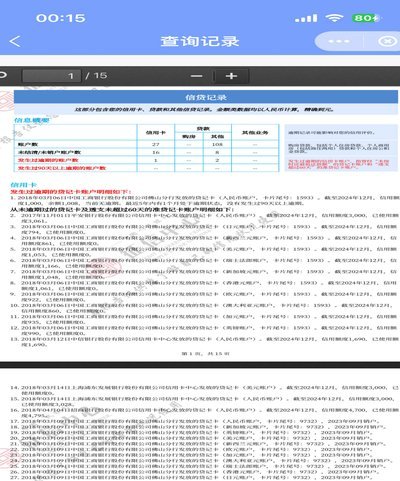Click the red 发生过逾期的账户数 row label
Screen dimensions: 400x481
click(x=48, y=160)
